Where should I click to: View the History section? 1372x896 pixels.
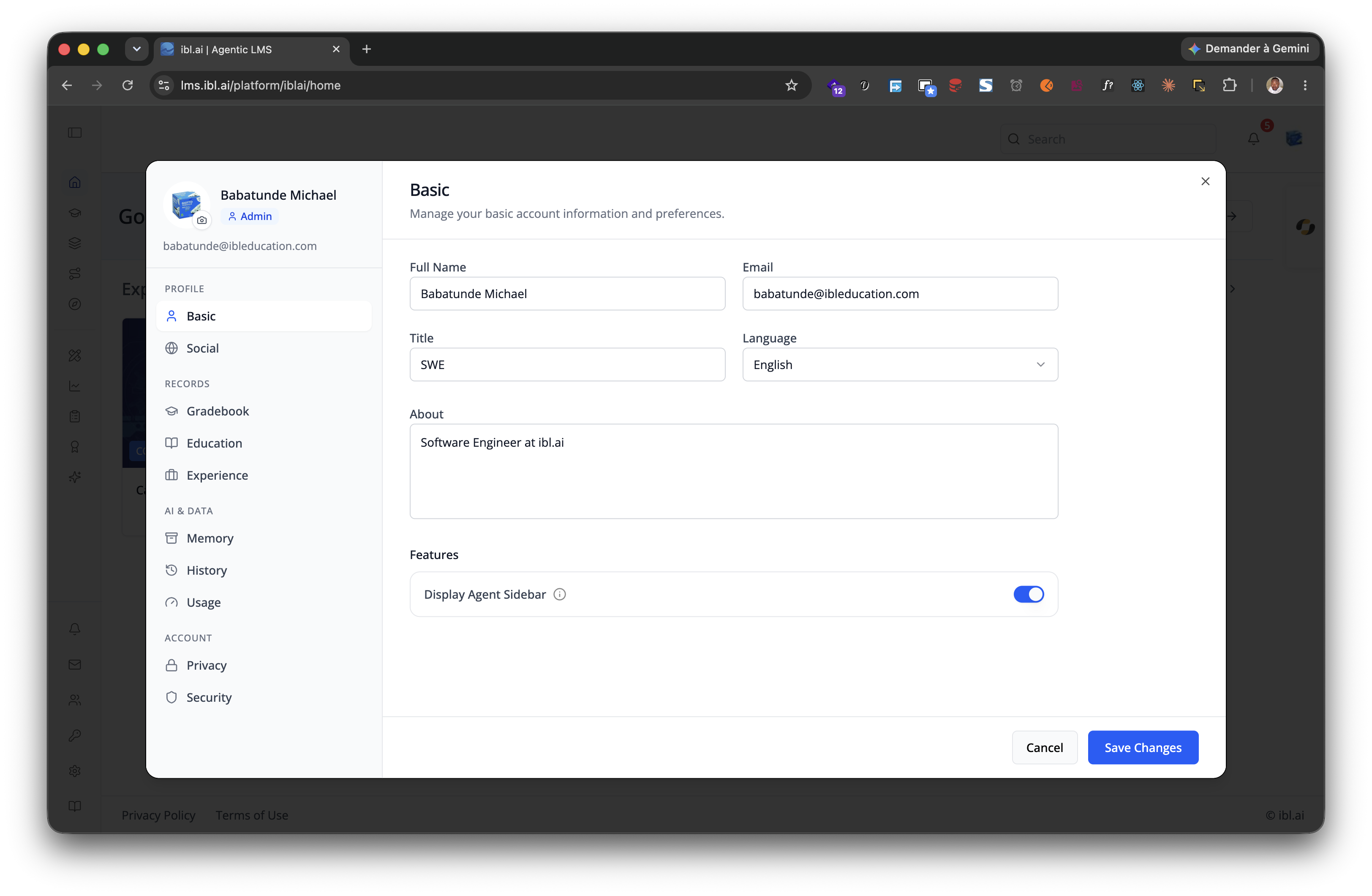point(264,570)
